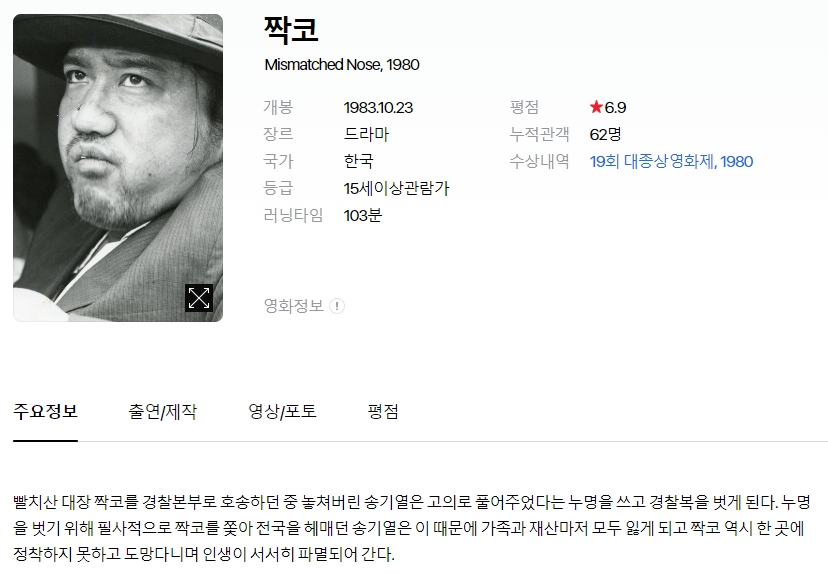The image size is (828, 574).
Task: Click the synopsis paragraph starting 빨치산 대장
Action: point(411,528)
